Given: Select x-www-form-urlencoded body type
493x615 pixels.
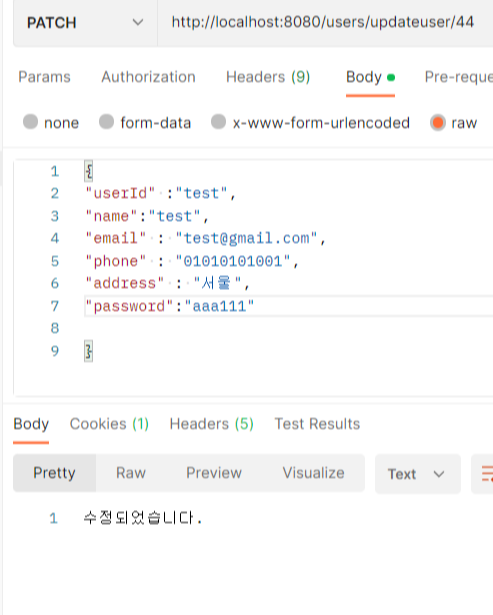Looking at the screenshot, I should point(310,123).
